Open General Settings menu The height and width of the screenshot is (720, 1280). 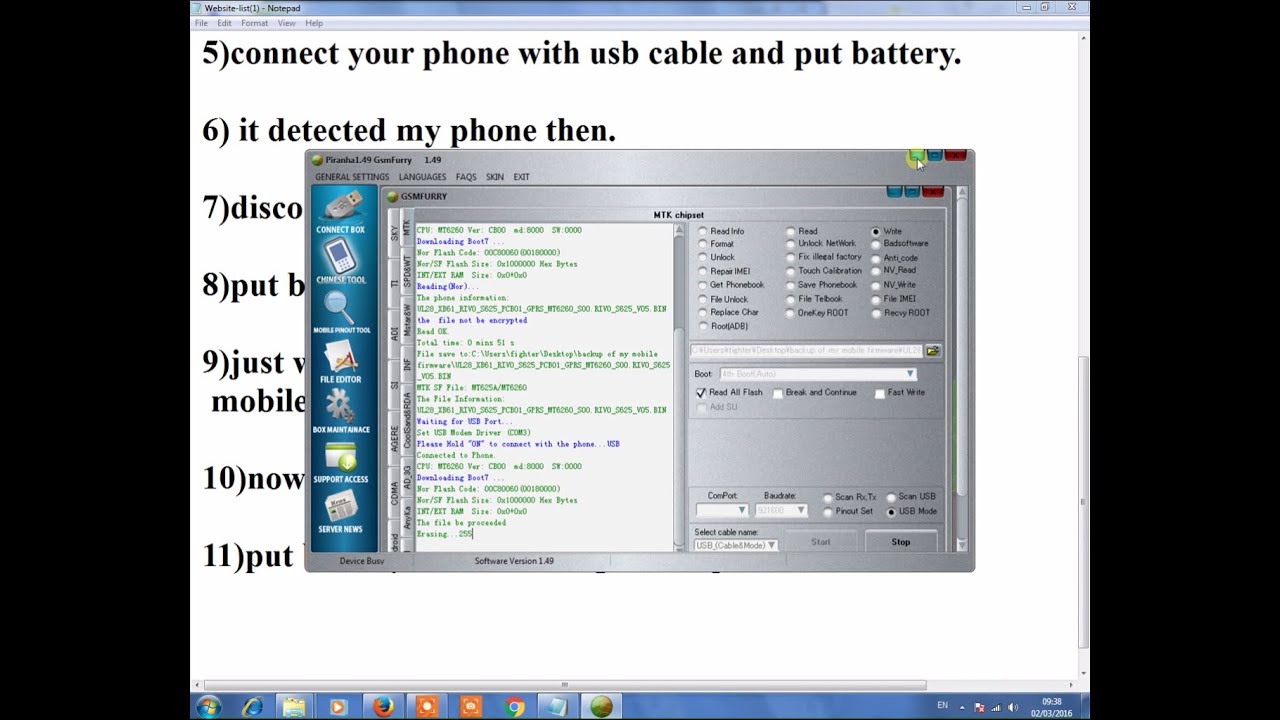(x=352, y=177)
